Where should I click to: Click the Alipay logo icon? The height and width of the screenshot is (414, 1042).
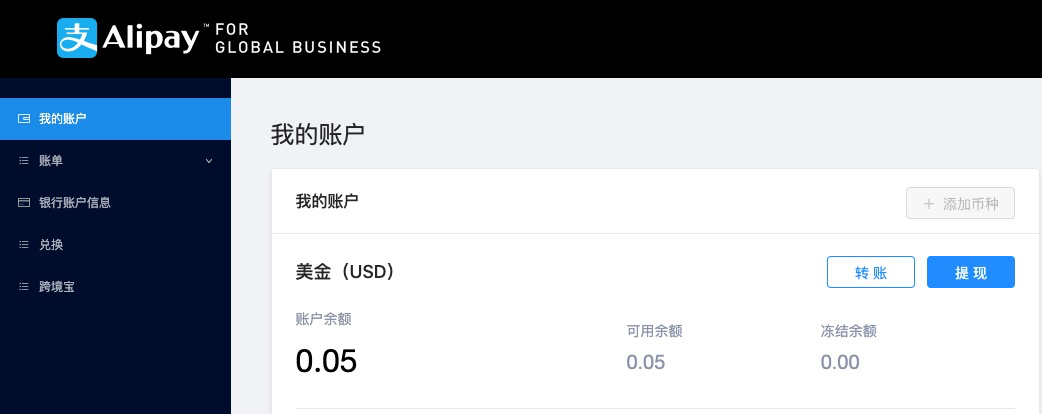click(77, 38)
